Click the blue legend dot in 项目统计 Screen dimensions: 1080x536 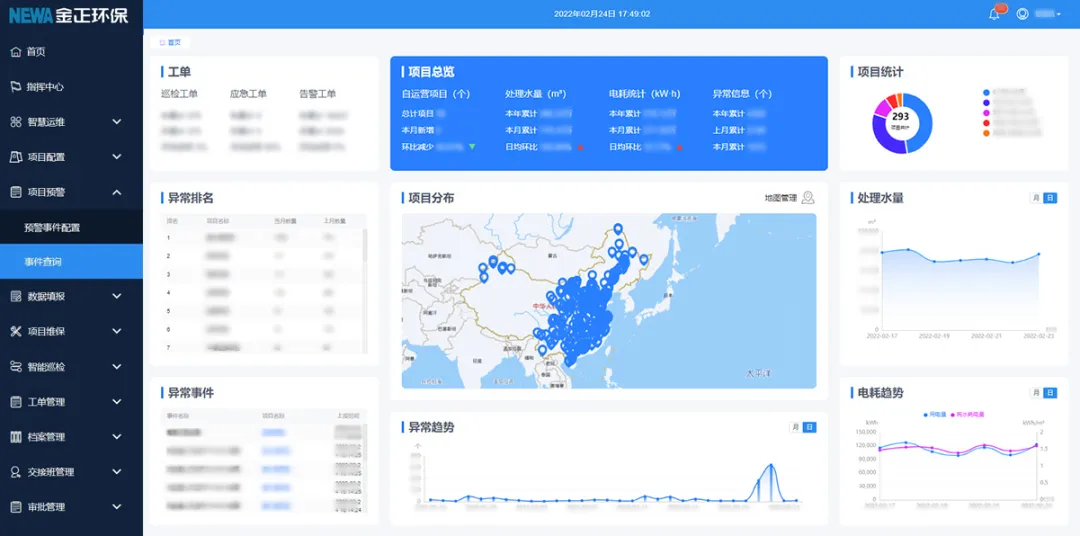pyautogui.click(x=986, y=93)
